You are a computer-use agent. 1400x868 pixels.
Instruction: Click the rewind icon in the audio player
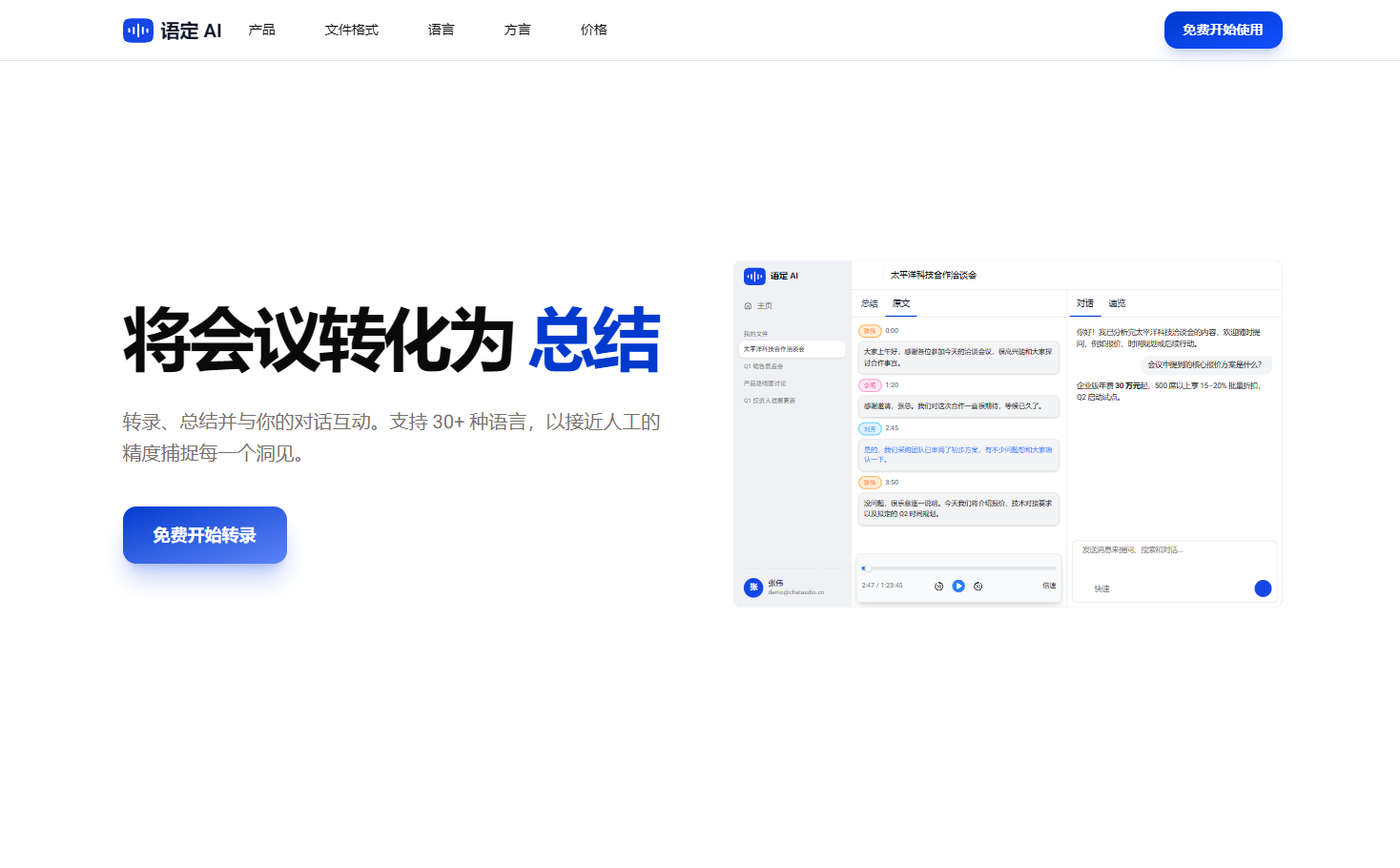pos(938,587)
